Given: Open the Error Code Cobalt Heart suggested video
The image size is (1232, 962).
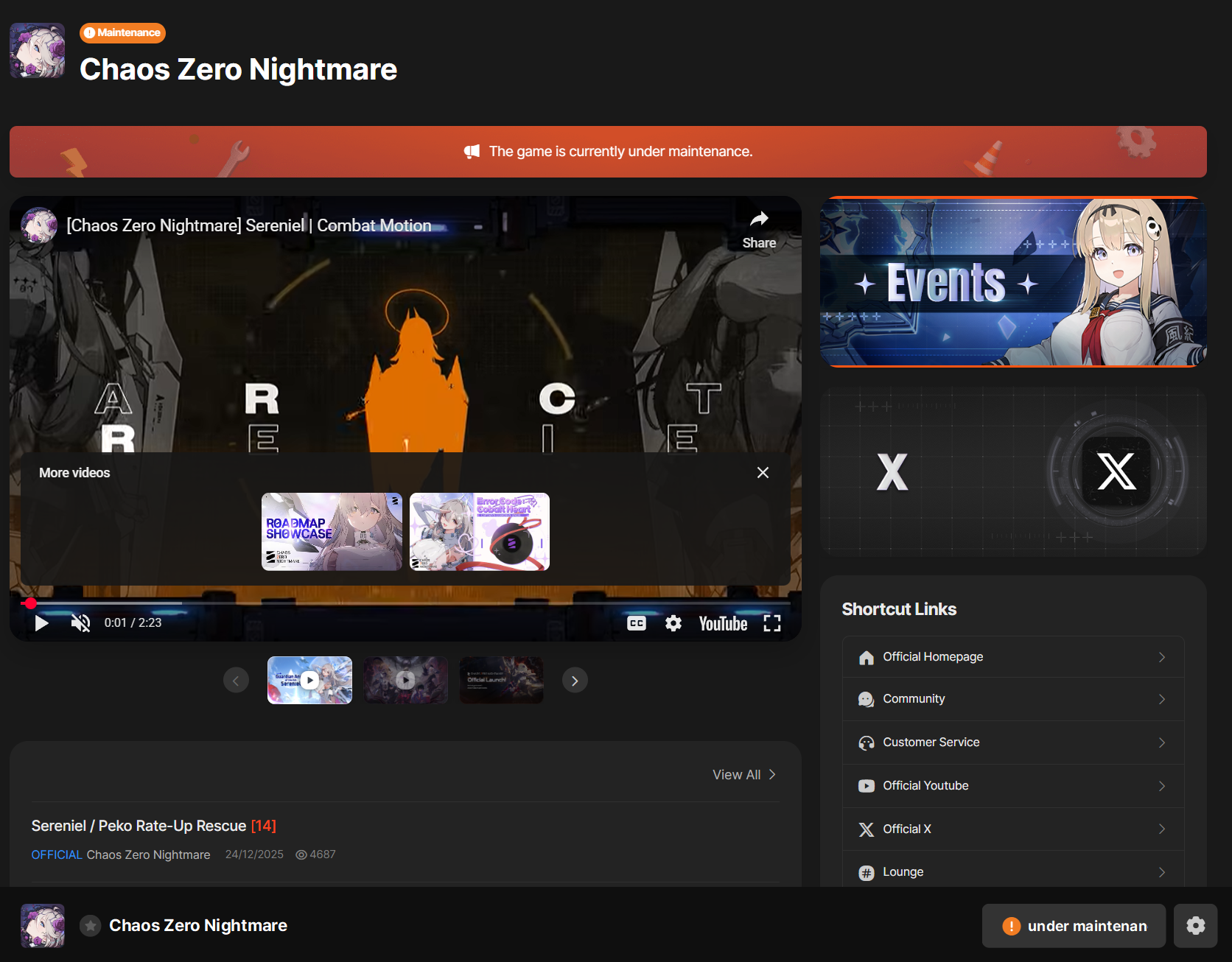Looking at the screenshot, I should coord(480,532).
